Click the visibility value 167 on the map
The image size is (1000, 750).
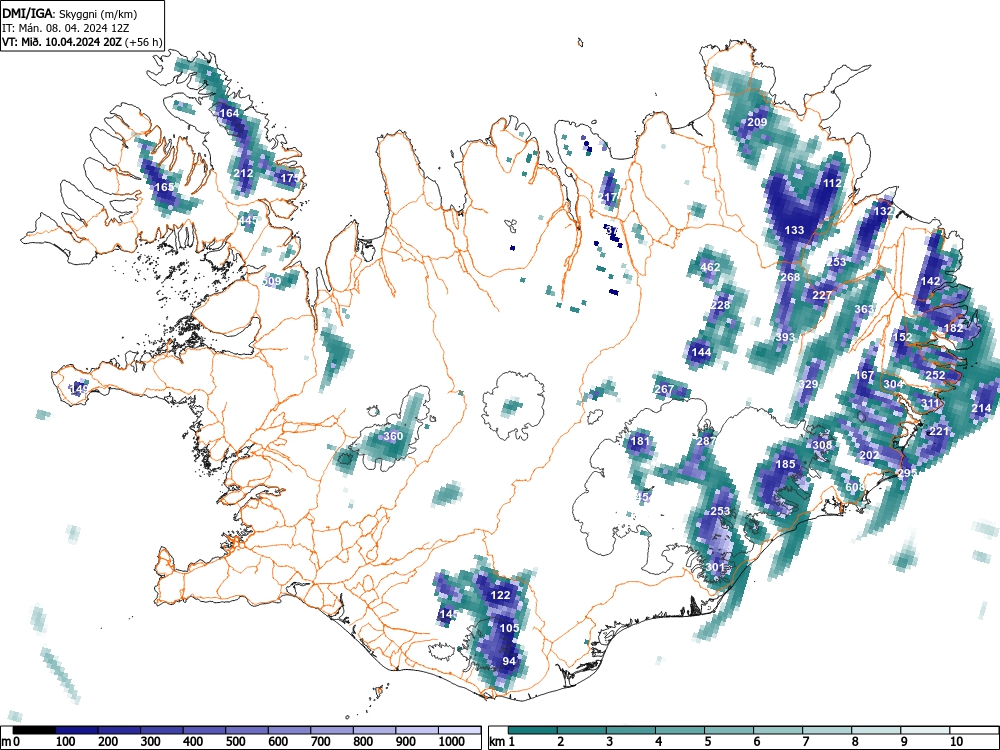pos(864,375)
